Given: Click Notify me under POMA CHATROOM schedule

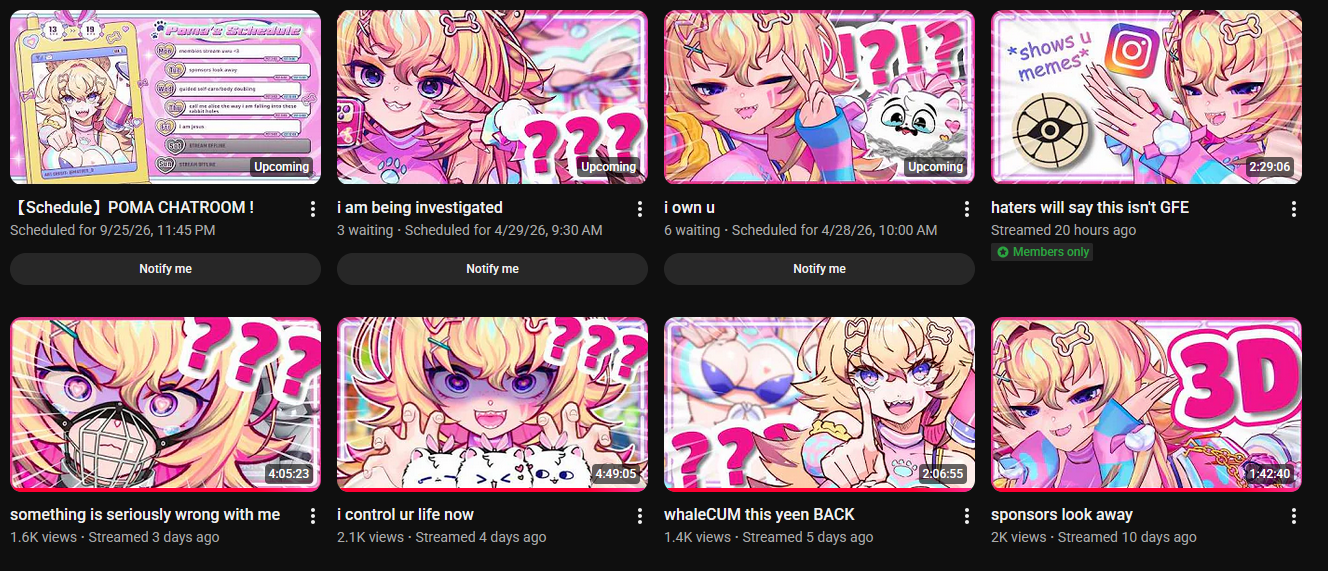Looking at the screenshot, I should [165, 269].
